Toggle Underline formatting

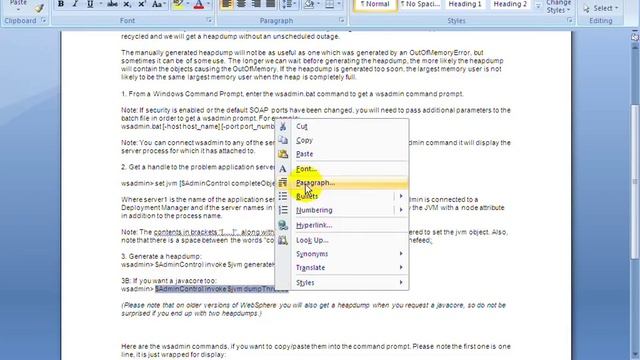point(89,4)
